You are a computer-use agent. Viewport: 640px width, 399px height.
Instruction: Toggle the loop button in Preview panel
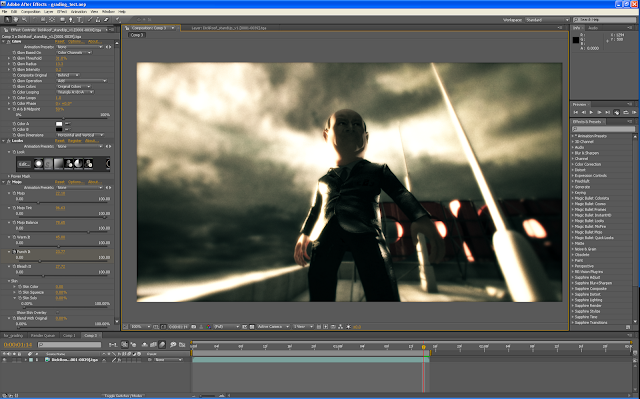click(x=626, y=112)
